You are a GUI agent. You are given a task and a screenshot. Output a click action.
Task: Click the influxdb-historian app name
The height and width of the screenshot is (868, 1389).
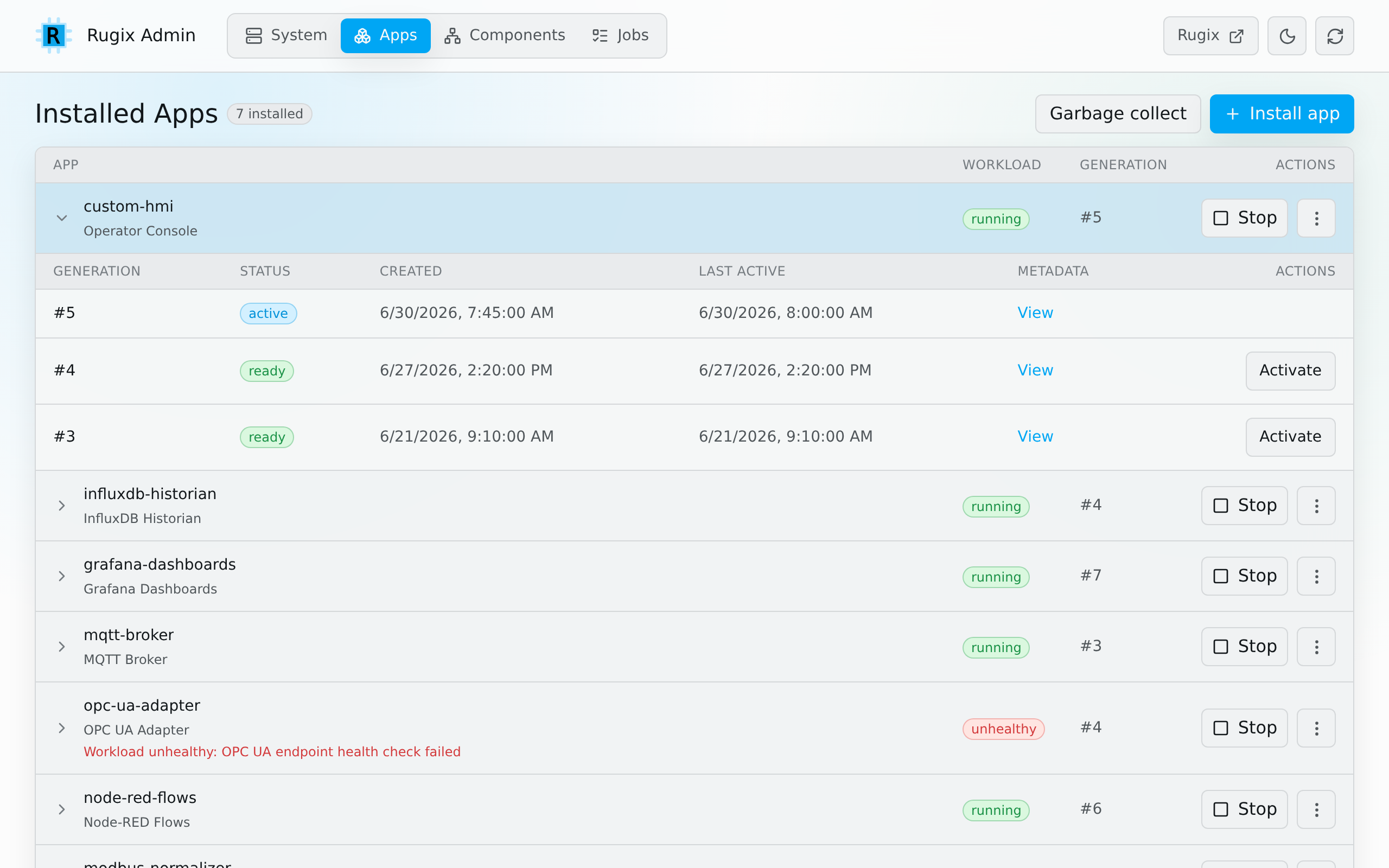pos(150,494)
